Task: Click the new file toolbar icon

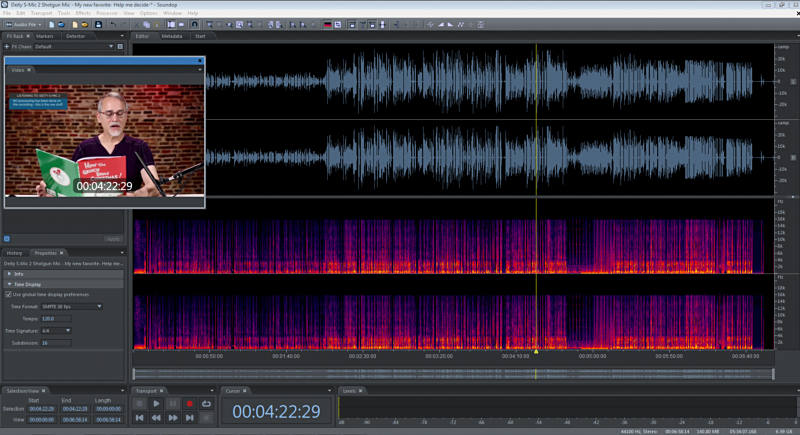Action: coord(52,24)
